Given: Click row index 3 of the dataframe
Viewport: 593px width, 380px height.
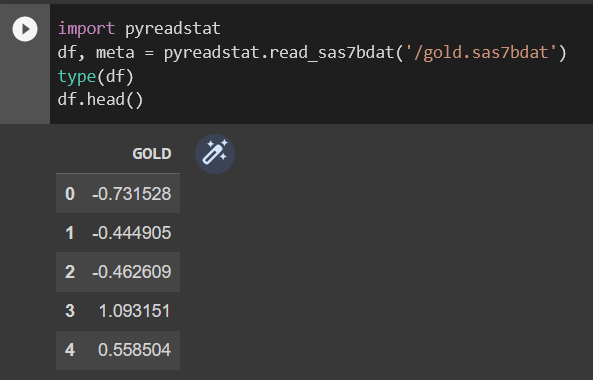Looking at the screenshot, I should click(70, 311).
